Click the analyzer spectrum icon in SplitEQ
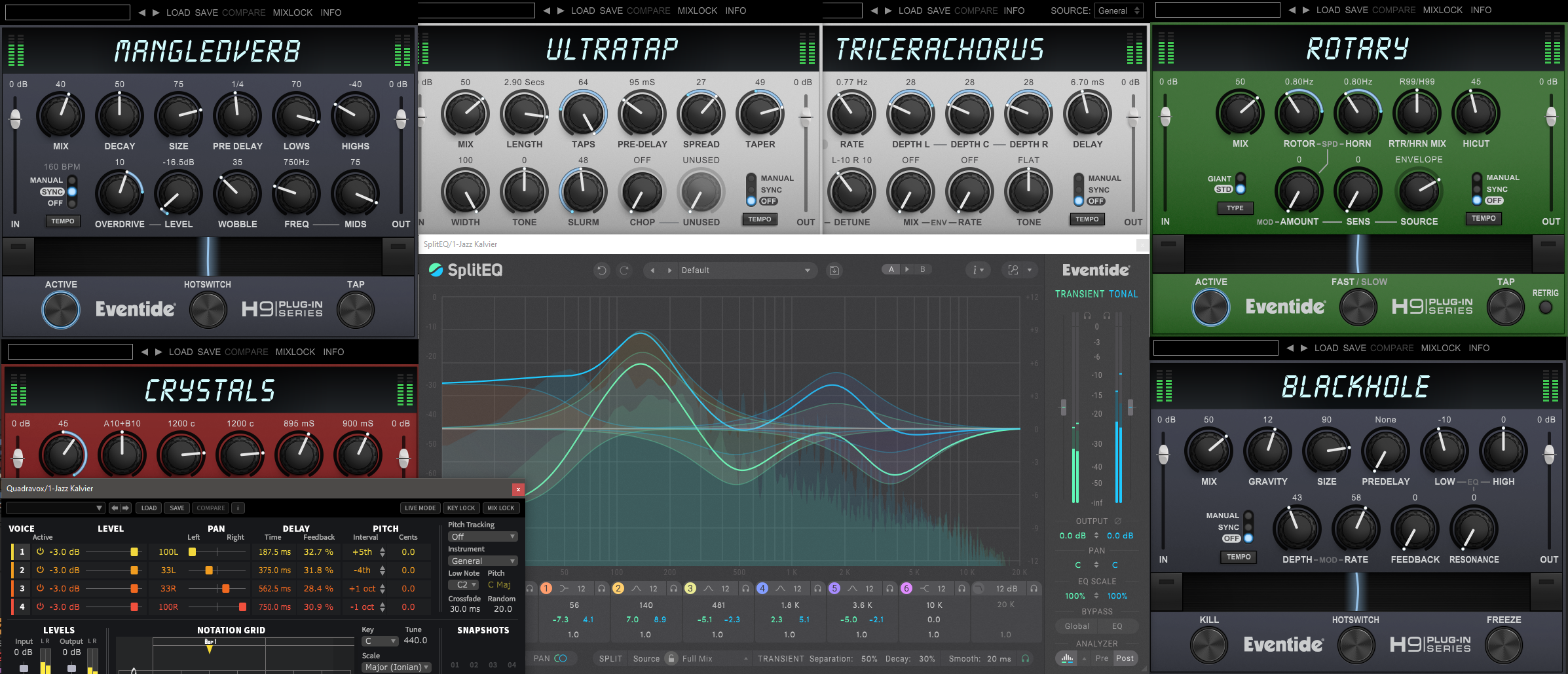The width and height of the screenshot is (1568, 674). (1067, 658)
